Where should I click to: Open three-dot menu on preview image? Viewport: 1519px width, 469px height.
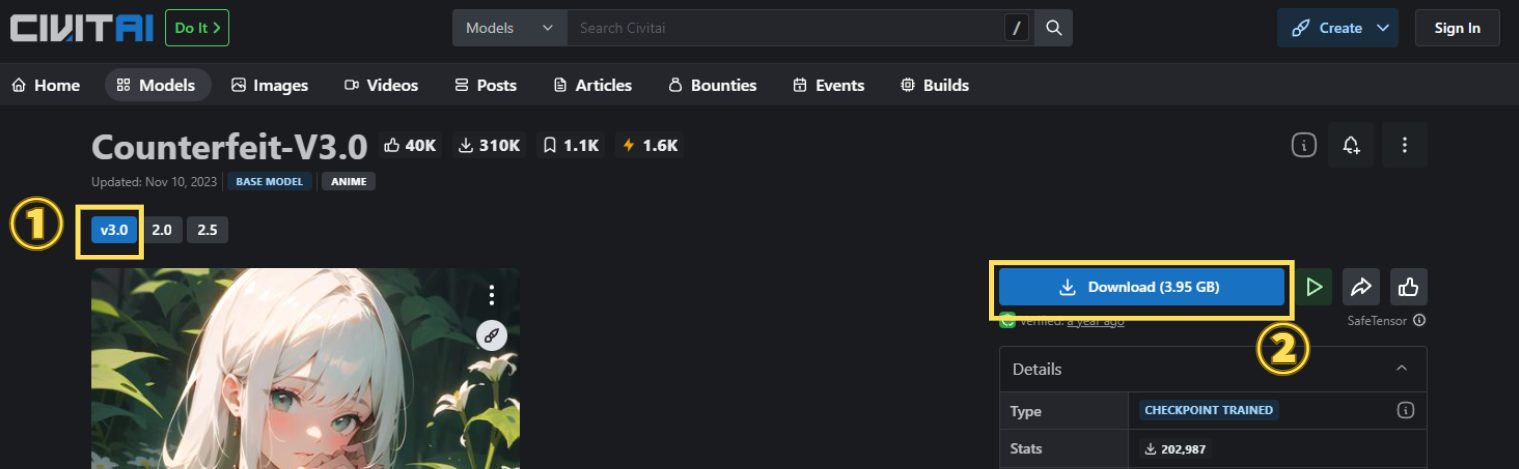coord(491,295)
